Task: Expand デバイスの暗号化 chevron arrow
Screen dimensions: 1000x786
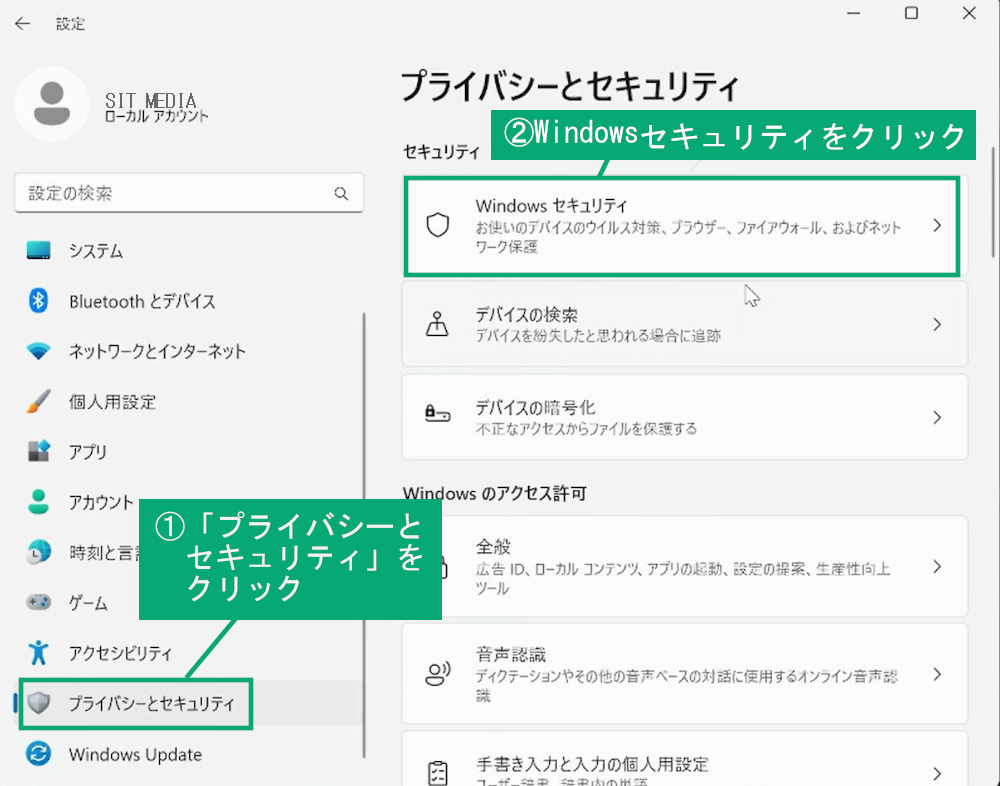Action: 937,417
